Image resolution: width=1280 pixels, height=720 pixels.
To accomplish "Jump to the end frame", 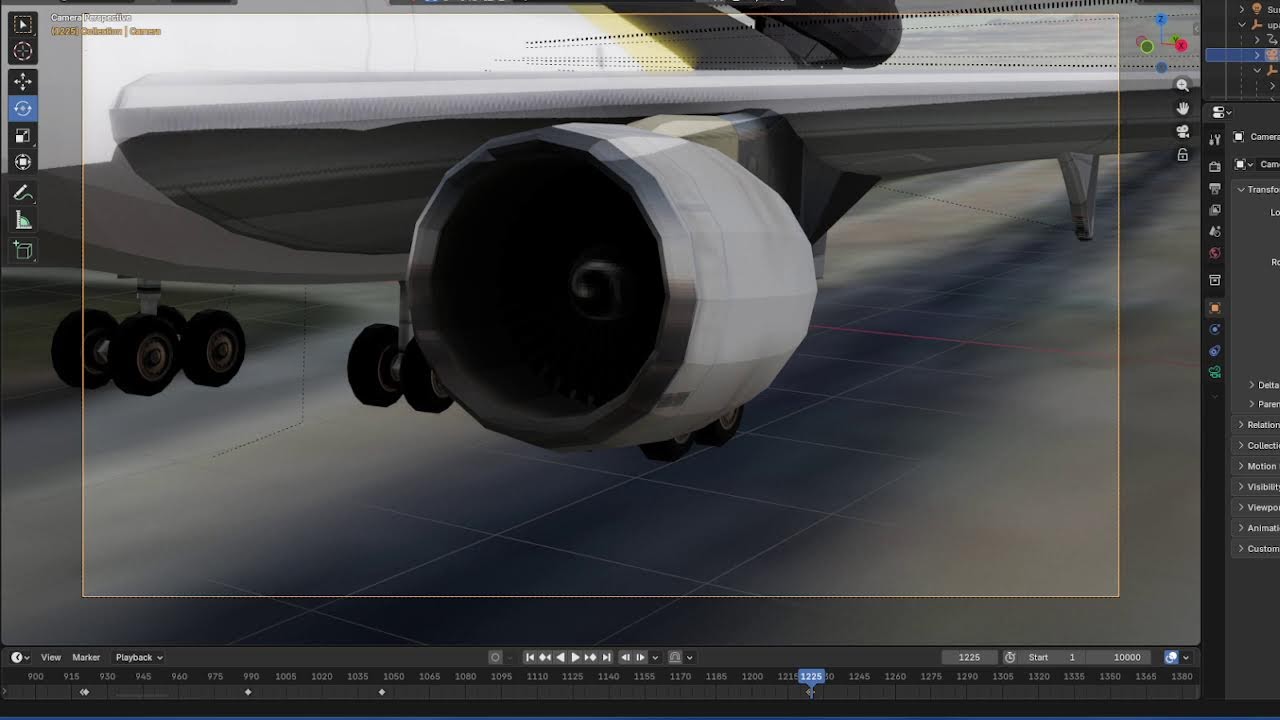I will click(x=606, y=657).
